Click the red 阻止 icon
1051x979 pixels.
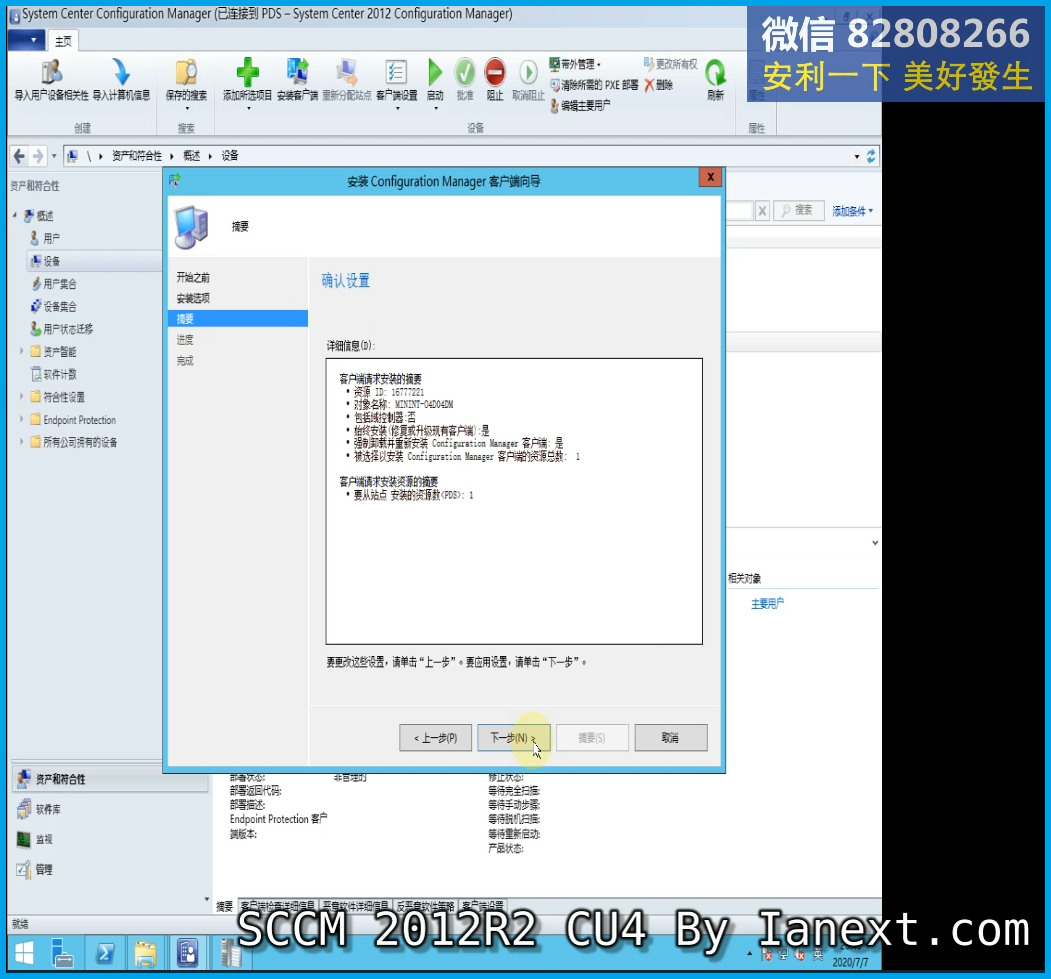click(495, 72)
